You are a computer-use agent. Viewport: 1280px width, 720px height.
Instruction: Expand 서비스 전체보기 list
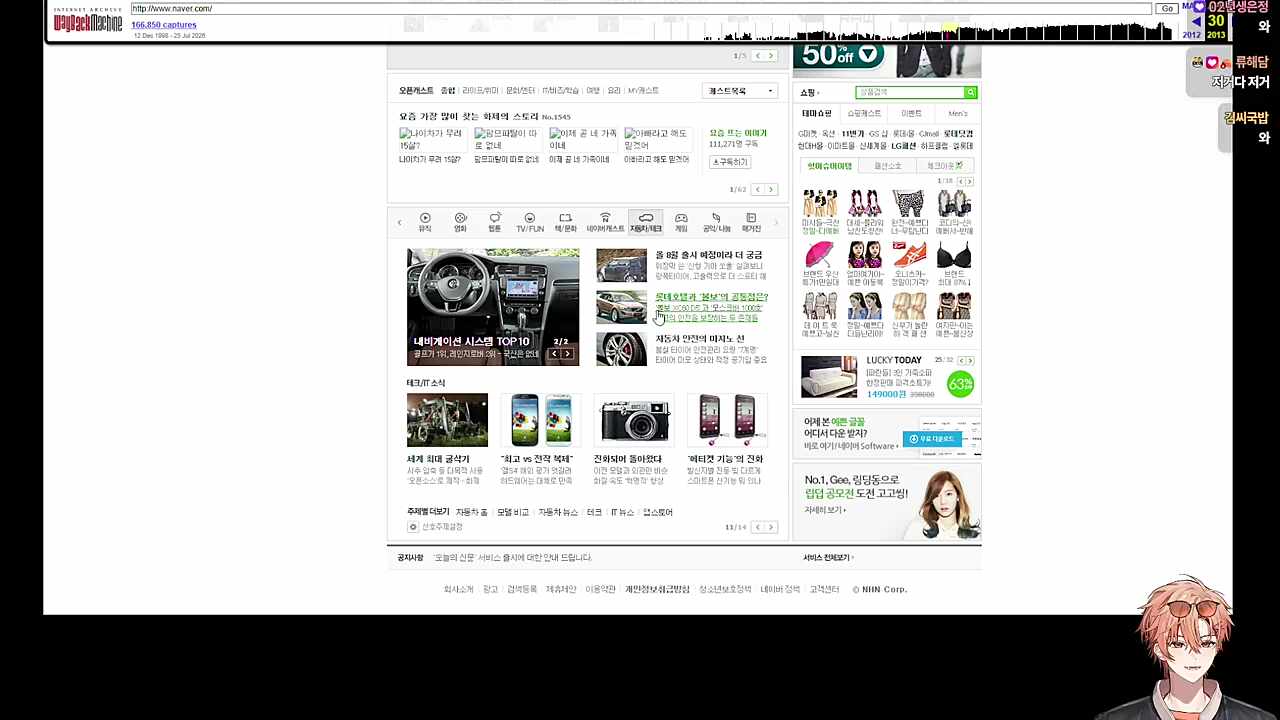coord(828,557)
